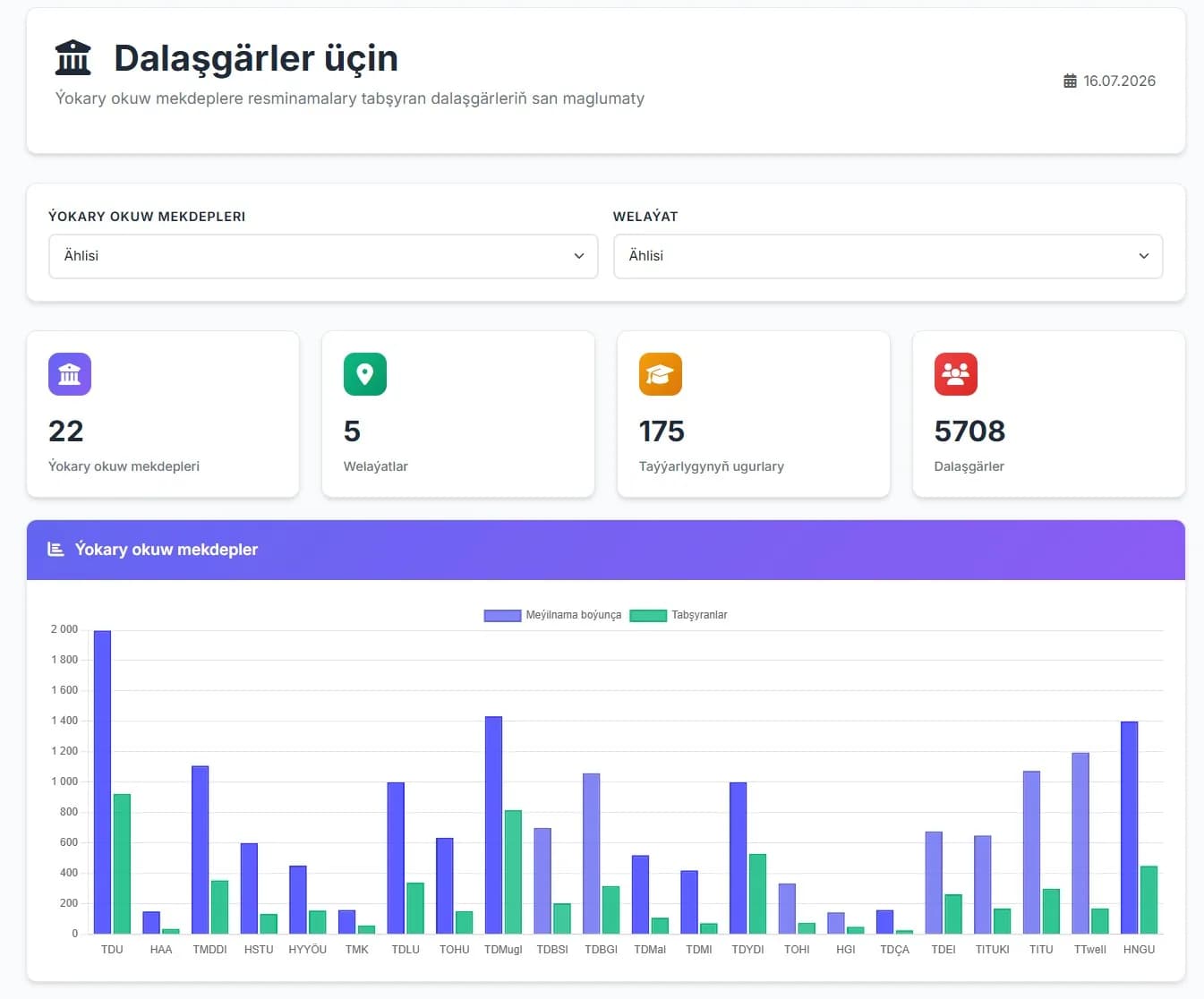Click the green location pin Welaýatlar icon

coord(365,374)
